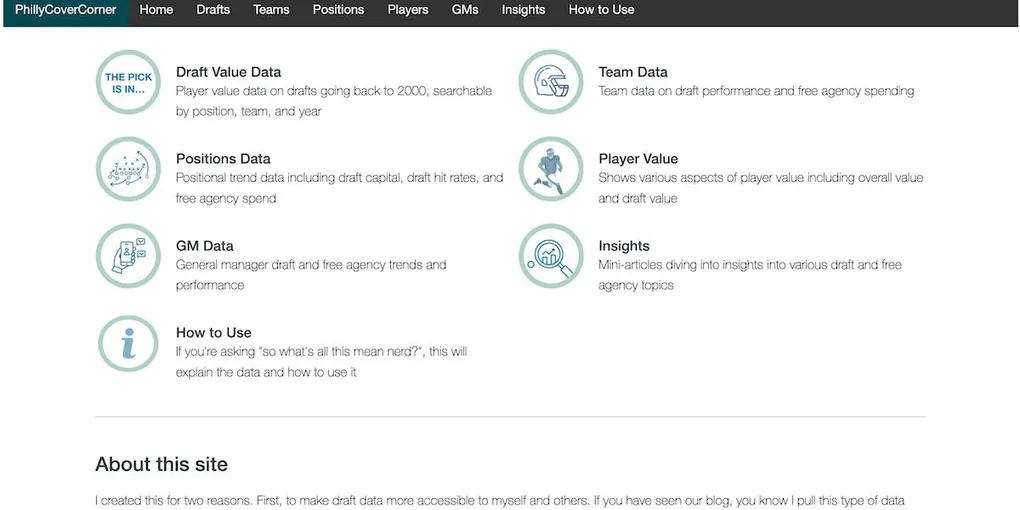This screenshot has width=1020, height=510.
Task: Open How to Use in the navbar
Action: (x=601, y=10)
